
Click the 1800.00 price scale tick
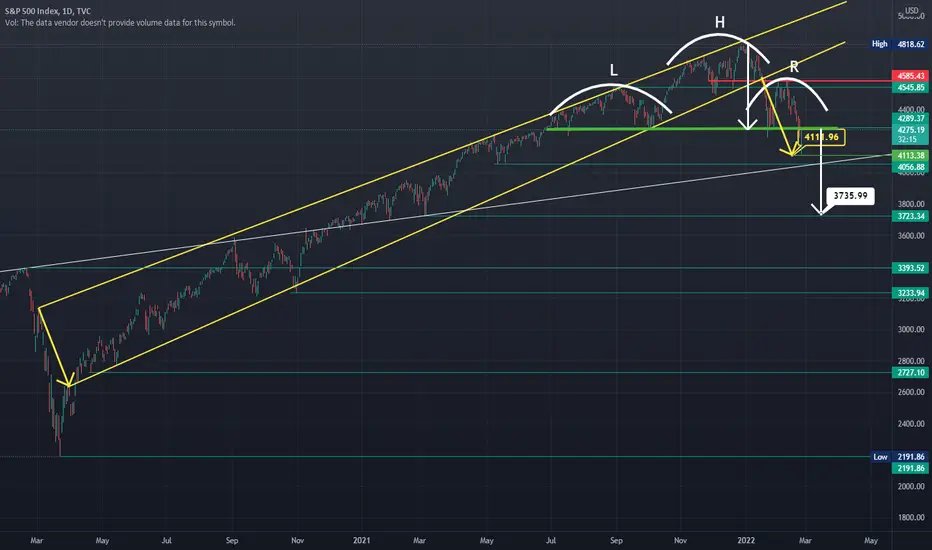911,517
